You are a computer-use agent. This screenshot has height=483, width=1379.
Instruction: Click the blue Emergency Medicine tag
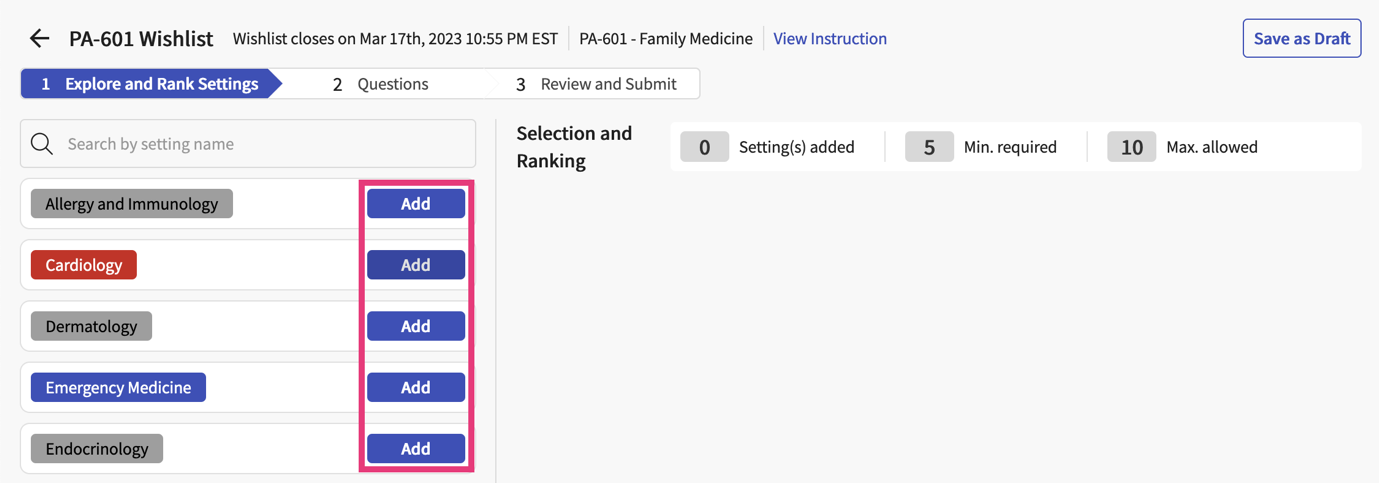click(118, 387)
